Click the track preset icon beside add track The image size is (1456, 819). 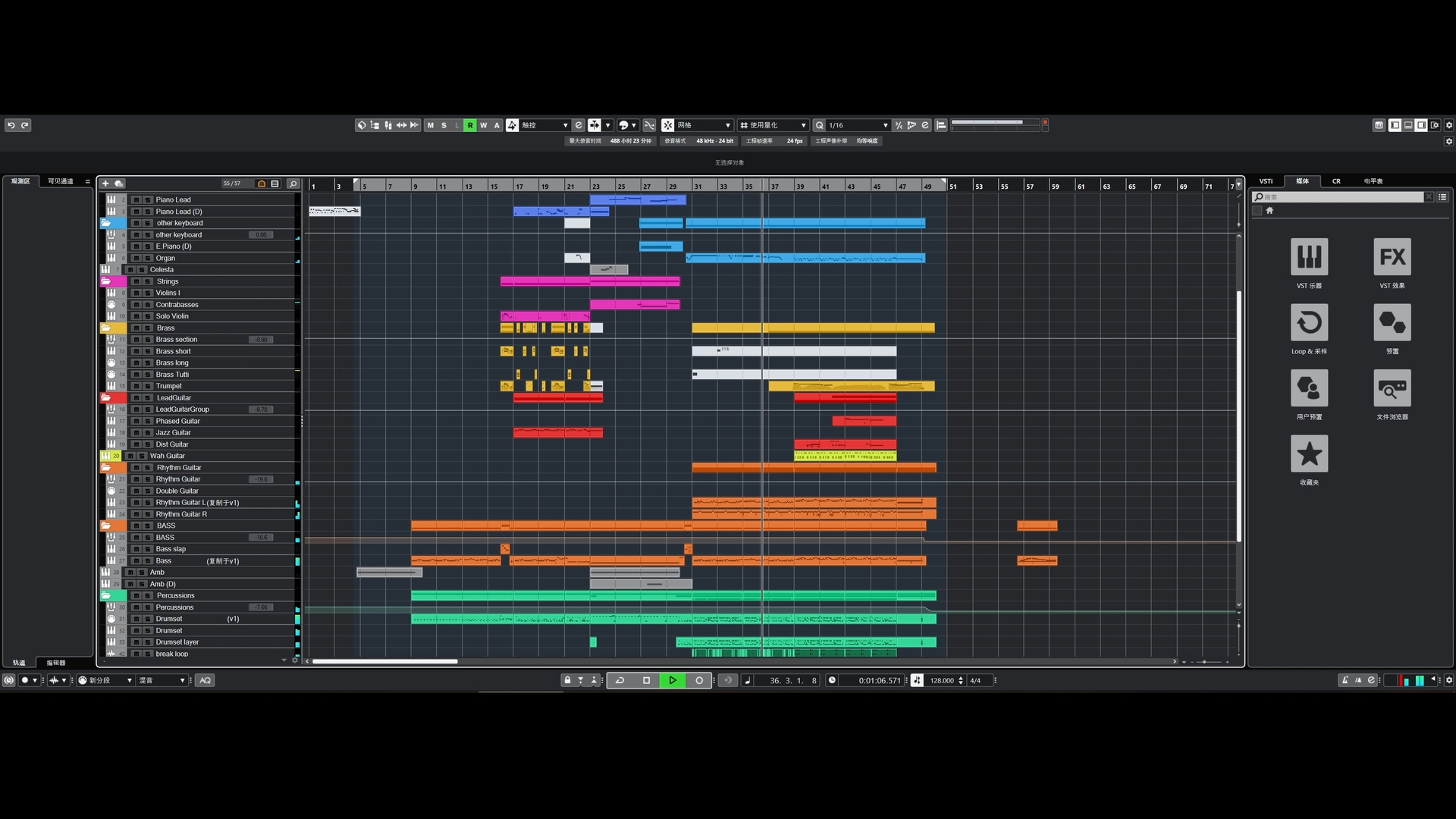tap(119, 184)
